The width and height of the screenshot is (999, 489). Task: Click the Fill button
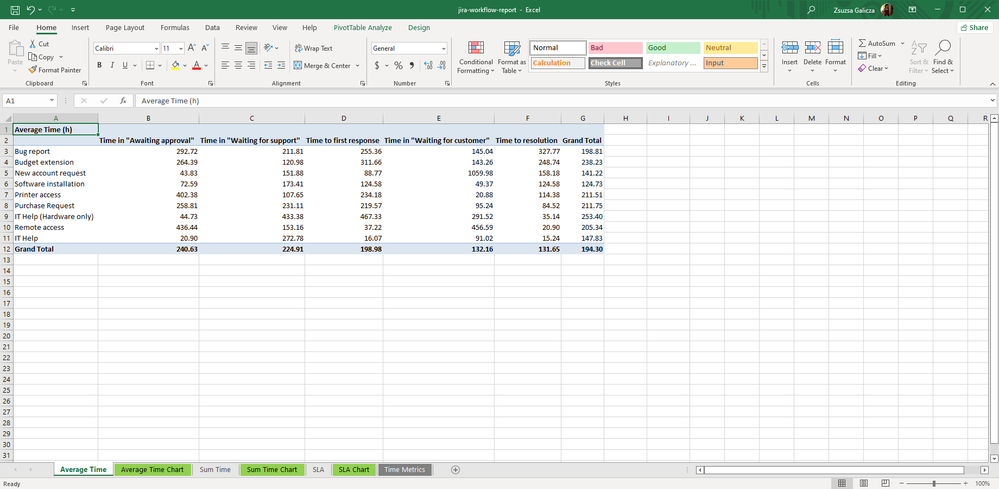click(869, 56)
